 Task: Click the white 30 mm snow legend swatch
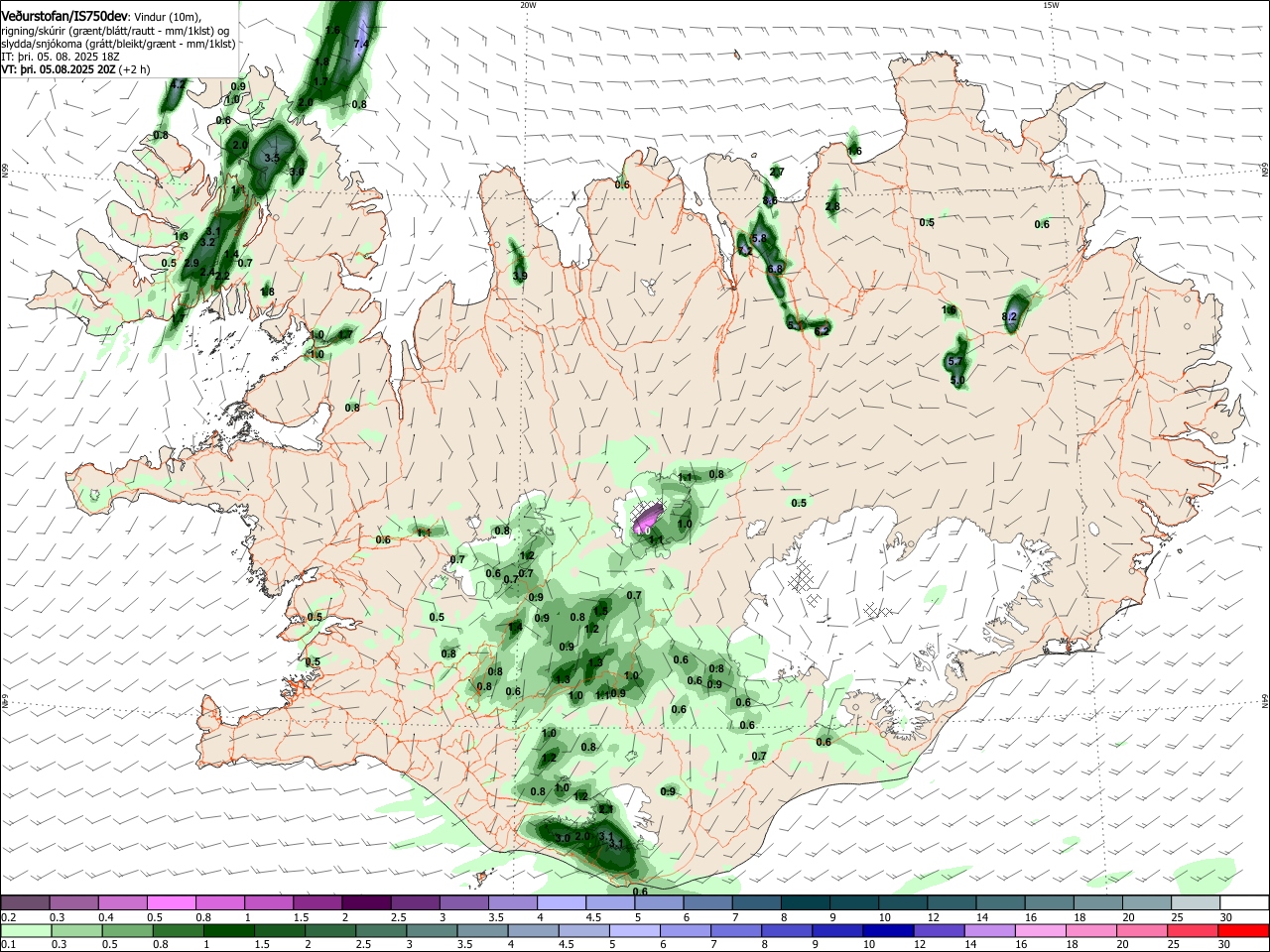1244,902
